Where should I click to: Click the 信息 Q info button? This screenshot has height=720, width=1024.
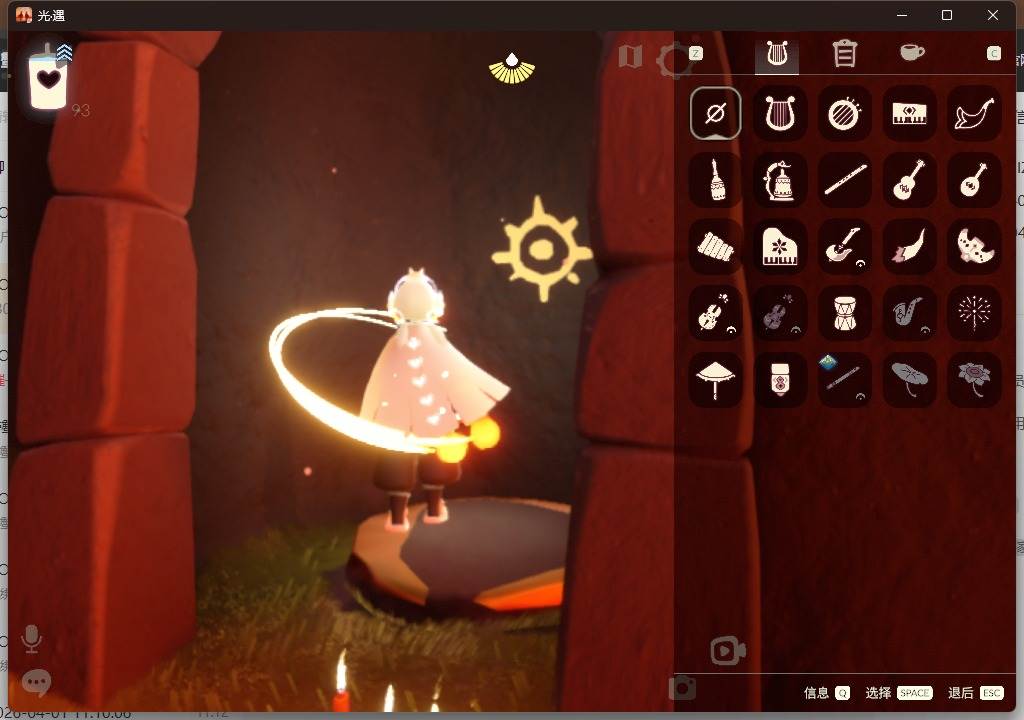(826, 693)
